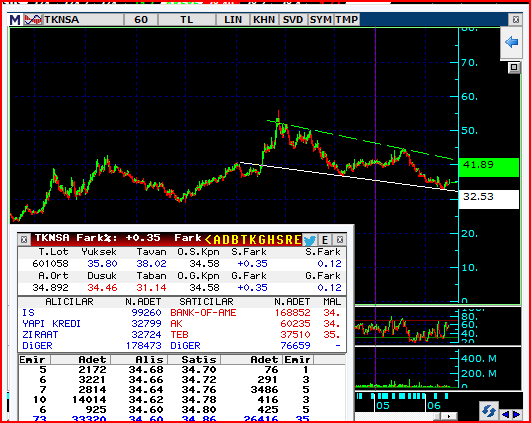Viewport: 531px width, 423px height.
Task: Click the 34.70 ask price
Action: click(199, 369)
